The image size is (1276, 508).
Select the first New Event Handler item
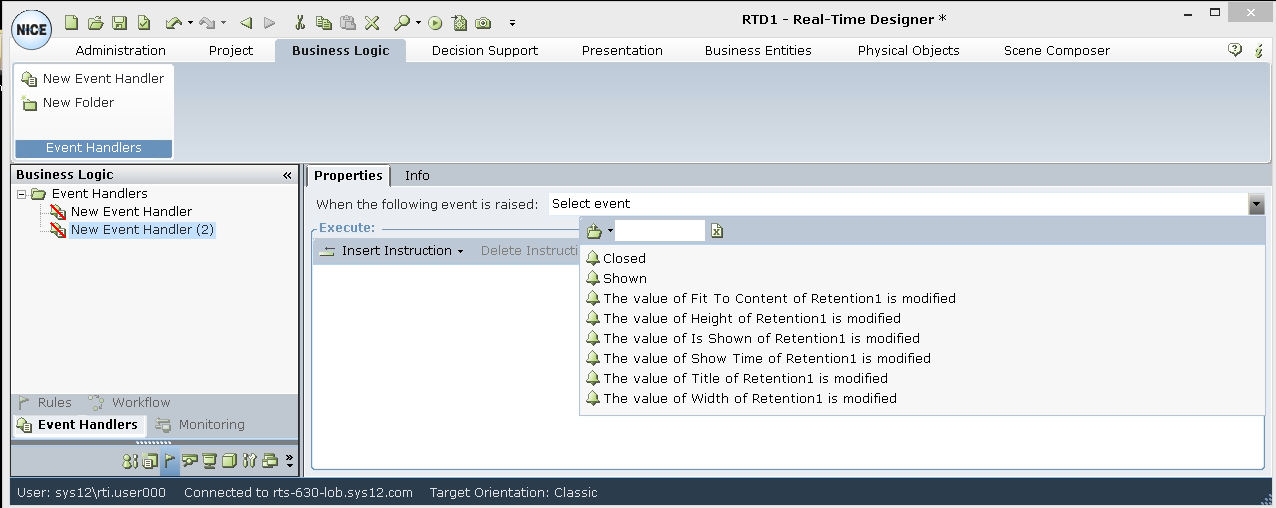131,211
